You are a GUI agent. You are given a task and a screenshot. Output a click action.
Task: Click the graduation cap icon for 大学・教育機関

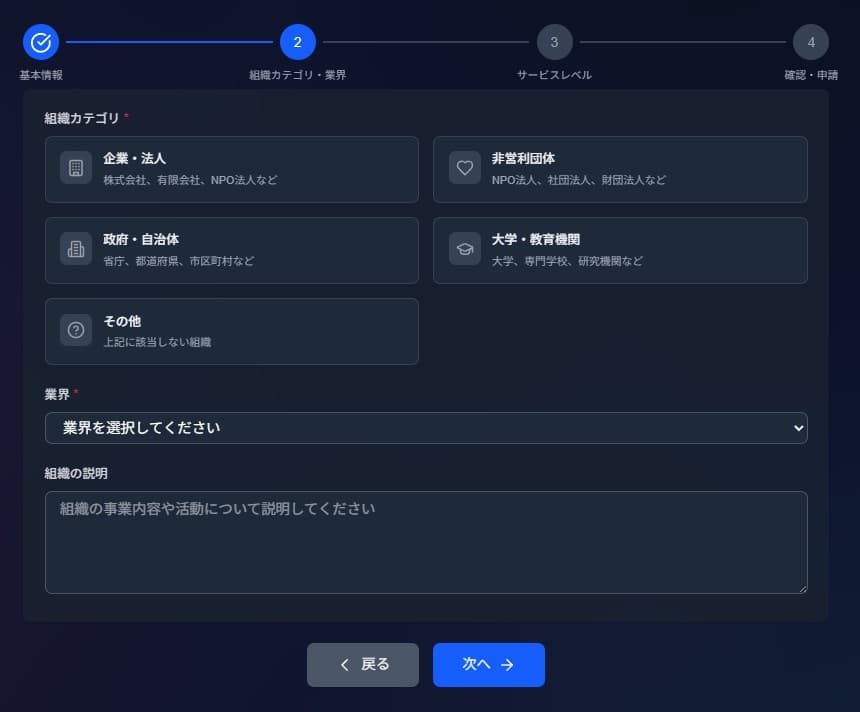point(464,249)
